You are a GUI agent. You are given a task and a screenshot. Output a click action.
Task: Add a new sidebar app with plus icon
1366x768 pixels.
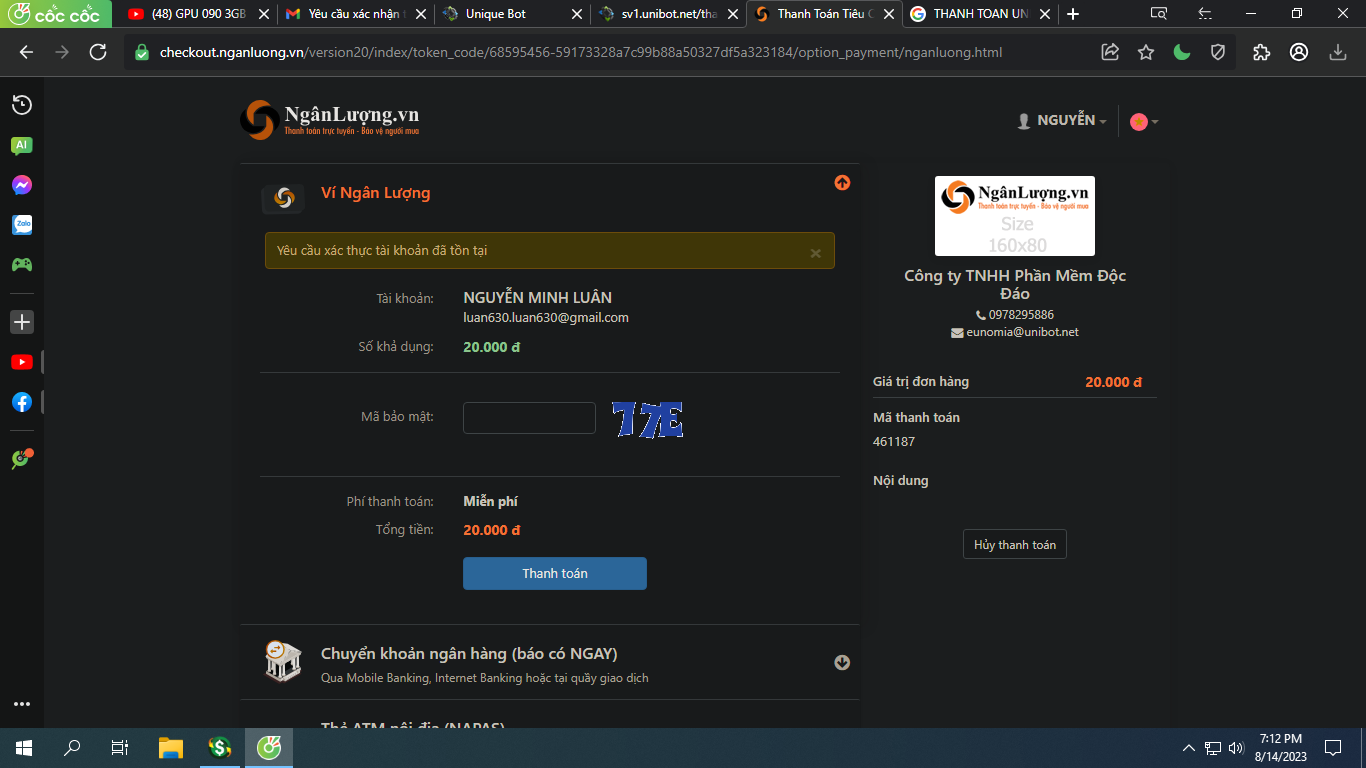[22, 322]
